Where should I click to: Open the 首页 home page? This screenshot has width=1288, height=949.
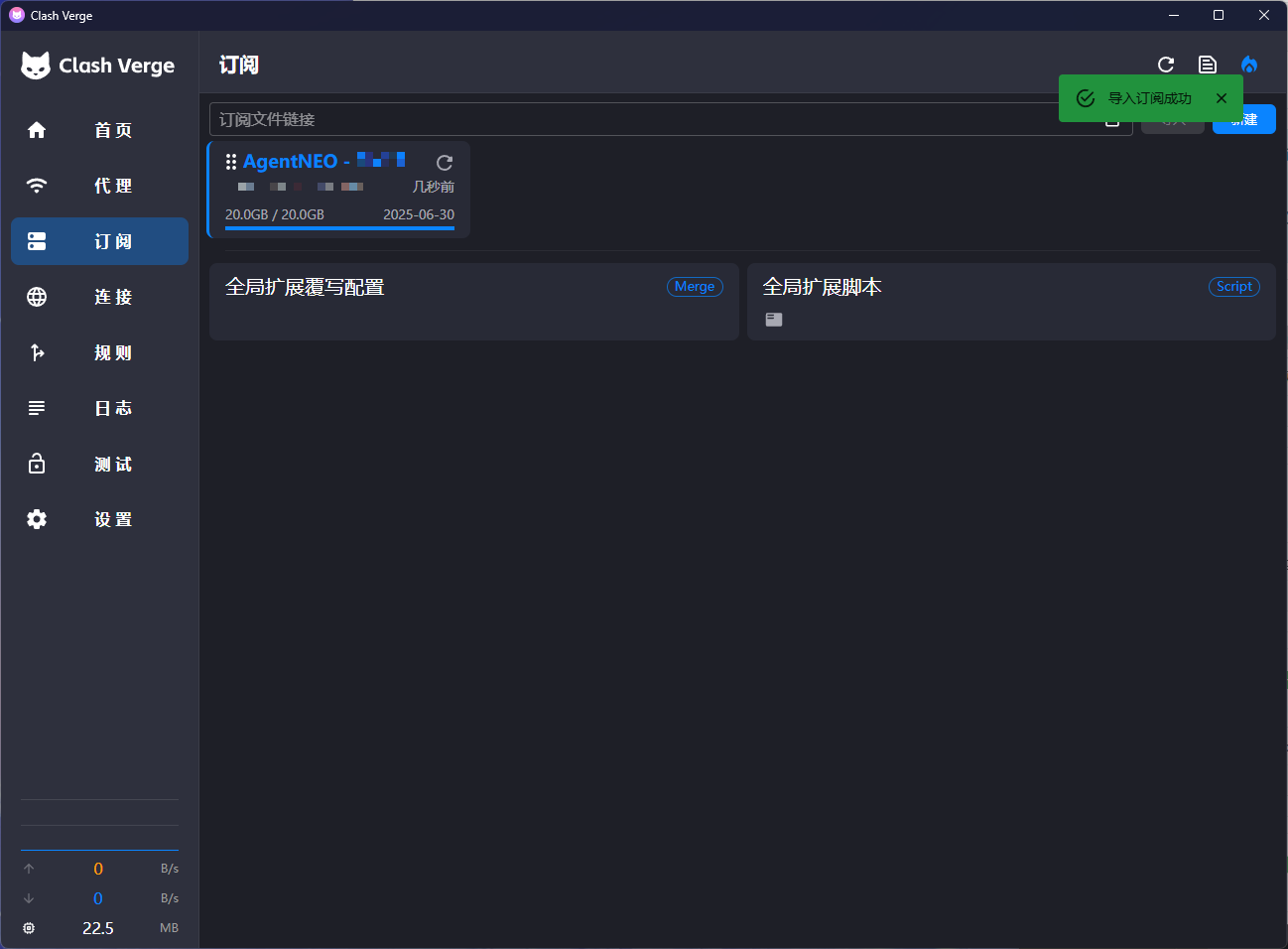click(99, 130)
